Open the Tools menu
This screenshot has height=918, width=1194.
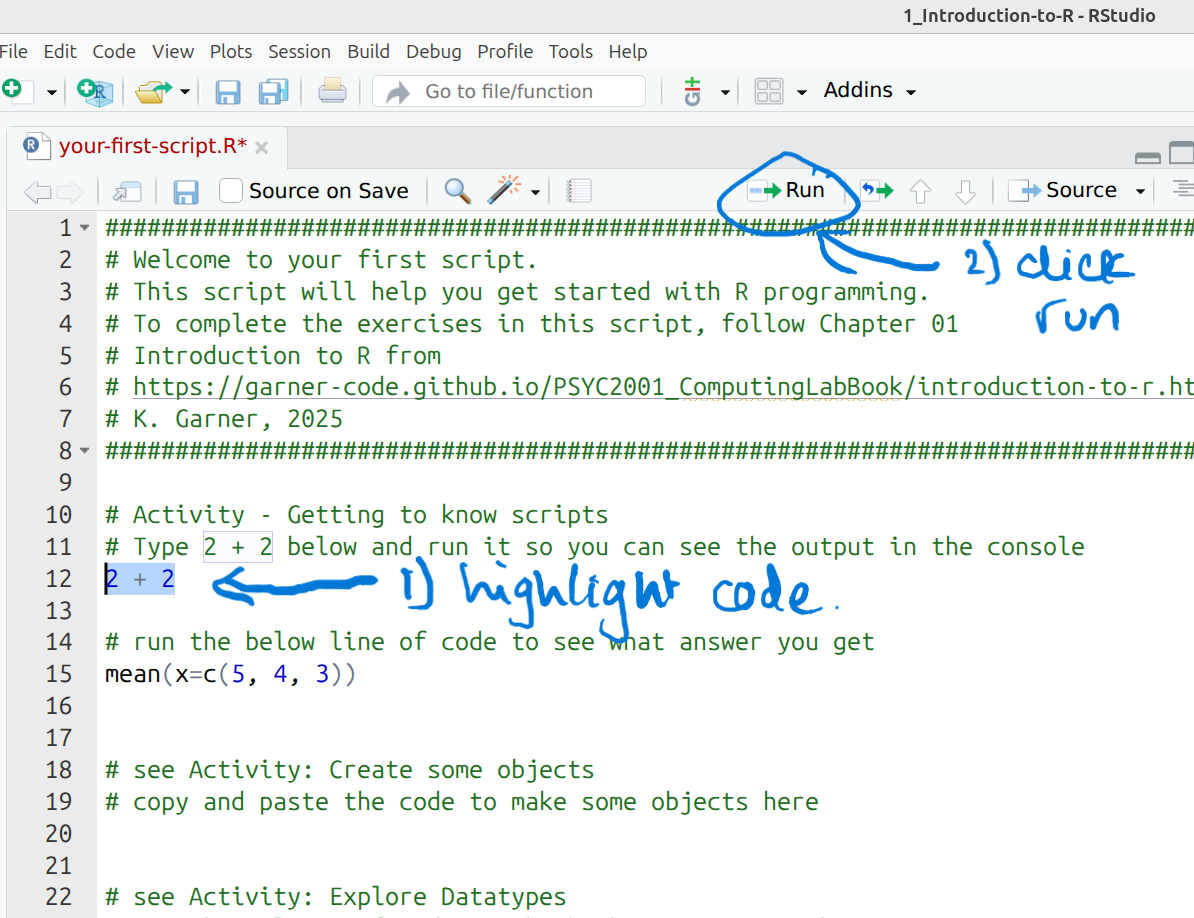tap(570, 51)
